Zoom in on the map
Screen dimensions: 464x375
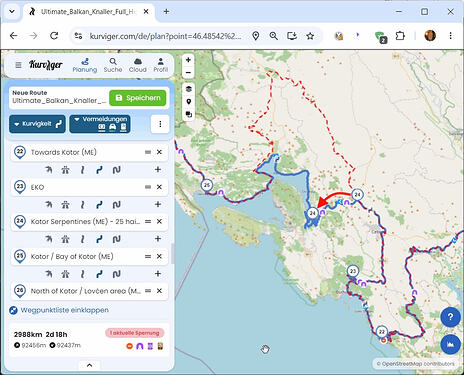point(188,60)
